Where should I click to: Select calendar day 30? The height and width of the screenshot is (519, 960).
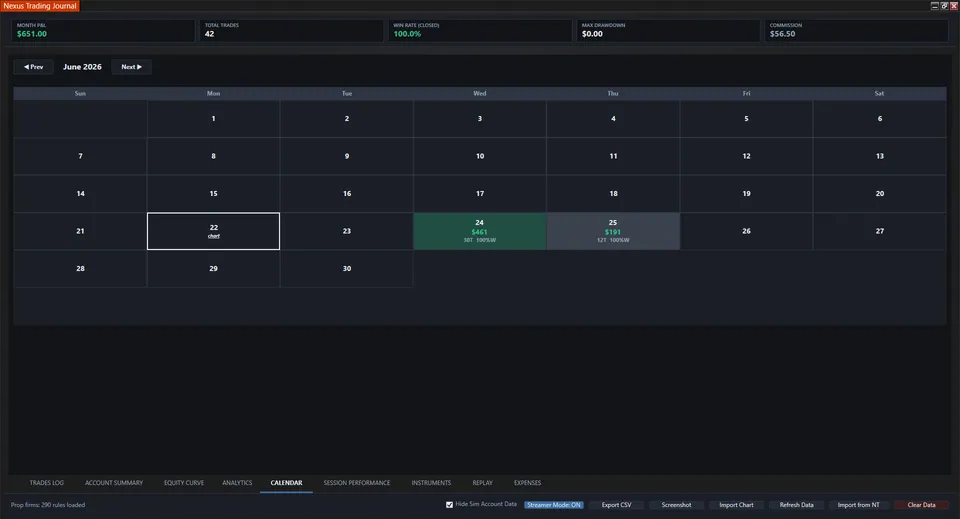point(347,269)
